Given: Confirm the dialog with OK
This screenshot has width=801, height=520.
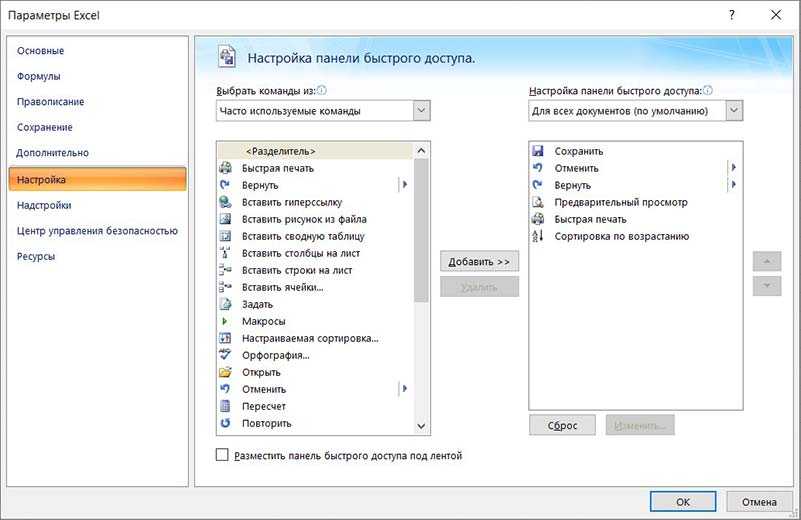Looking at the screenshot, I should pos(682,501).
